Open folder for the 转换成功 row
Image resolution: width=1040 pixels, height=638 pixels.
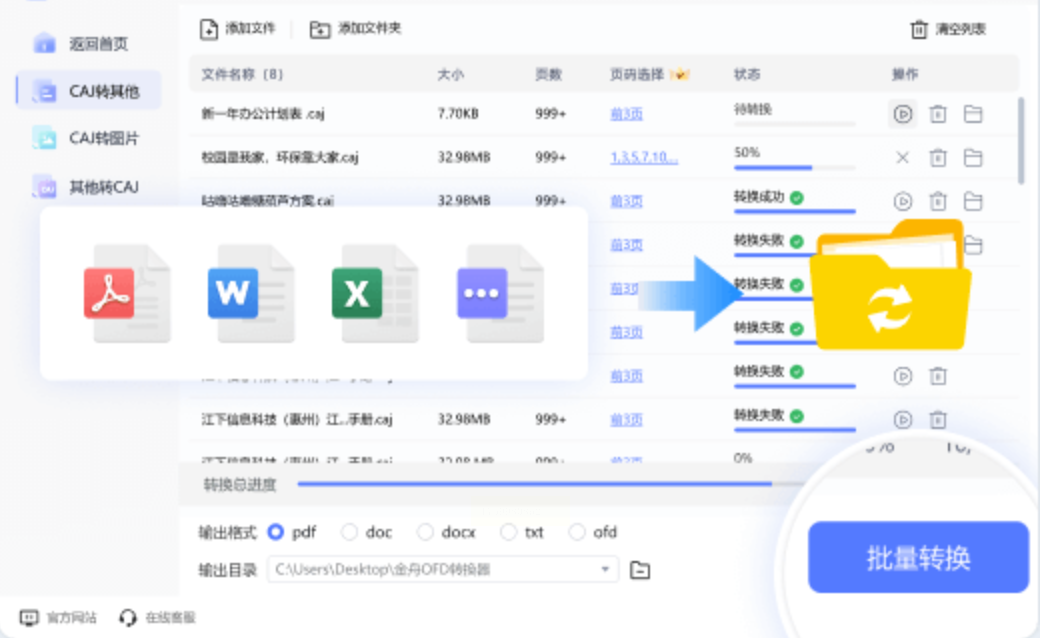point(973,201)
